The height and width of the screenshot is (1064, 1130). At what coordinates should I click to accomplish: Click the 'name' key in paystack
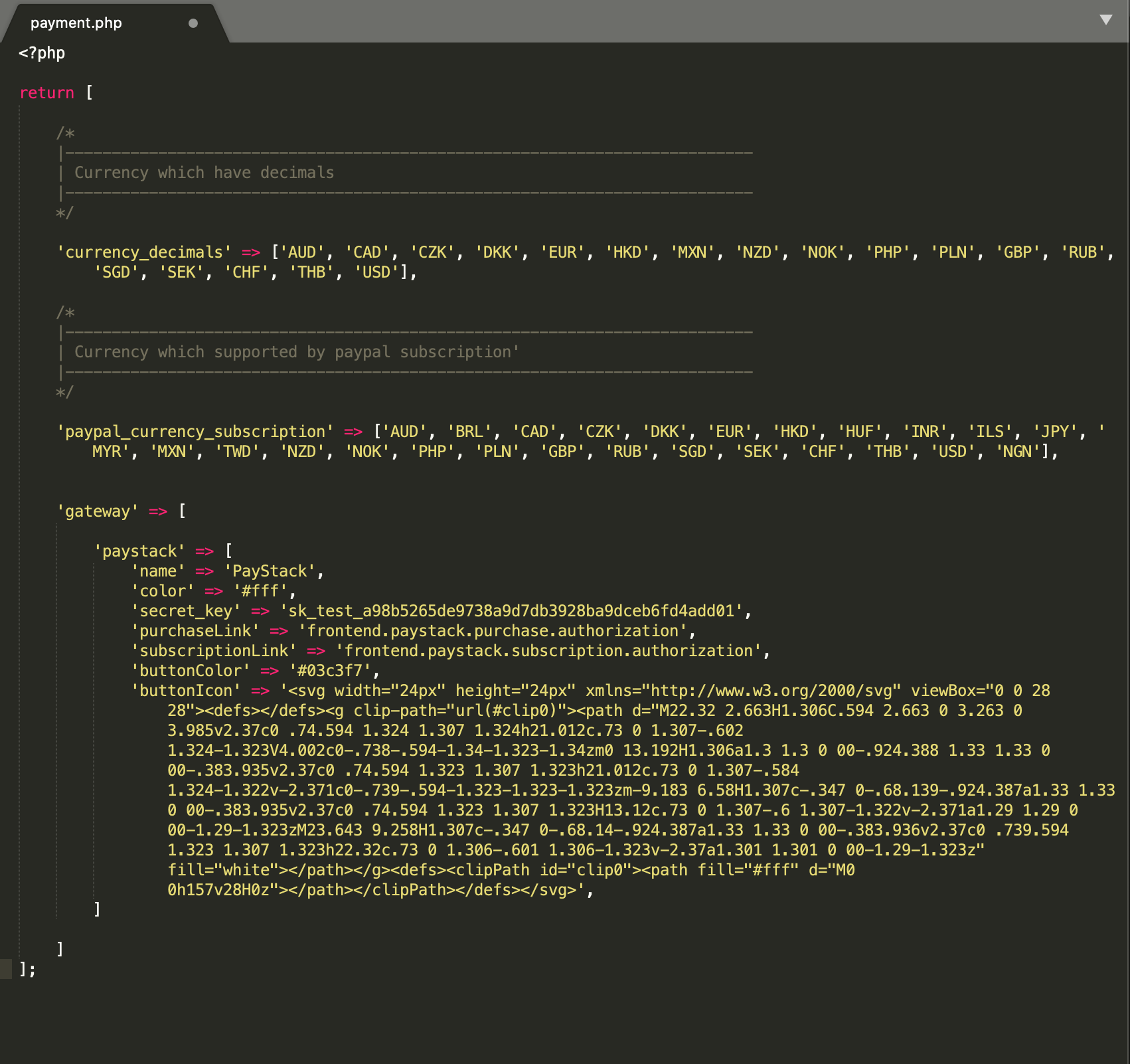tap(158, 571)
